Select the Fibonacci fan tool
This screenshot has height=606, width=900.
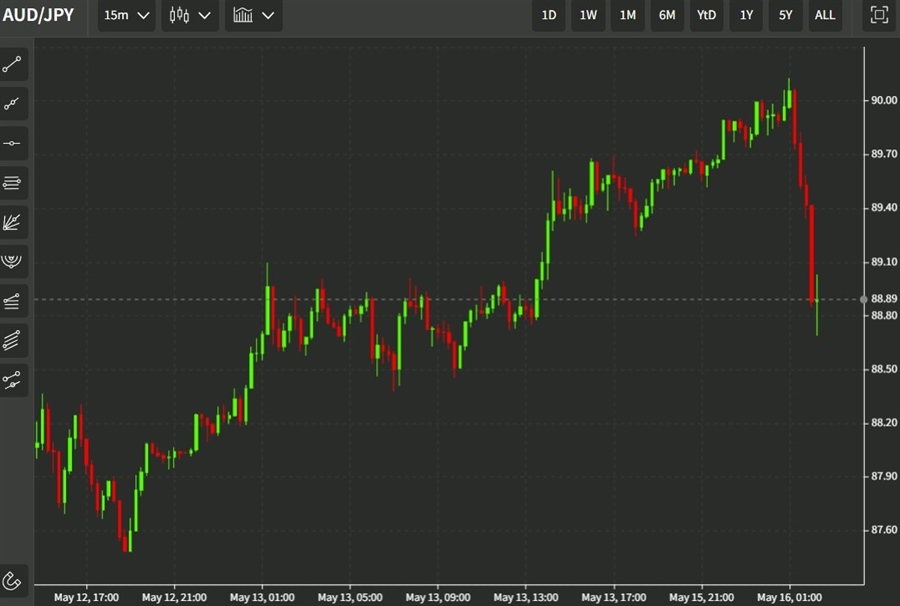[12, 222]
